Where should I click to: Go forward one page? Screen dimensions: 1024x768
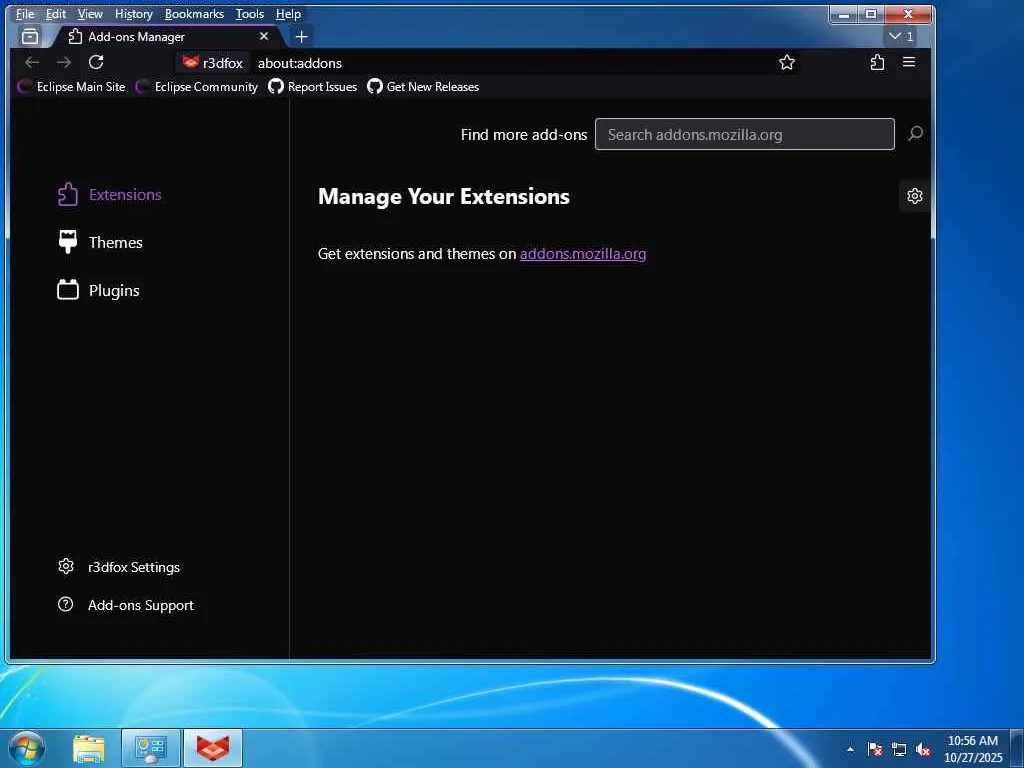coord(63,63)
